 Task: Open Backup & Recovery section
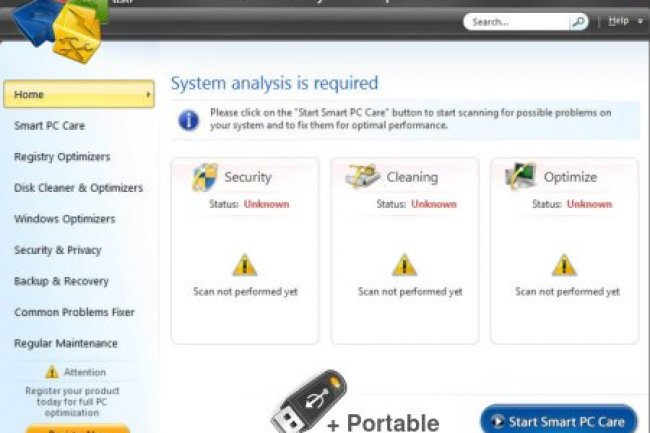pyautogui.click(x=61, y=281)
